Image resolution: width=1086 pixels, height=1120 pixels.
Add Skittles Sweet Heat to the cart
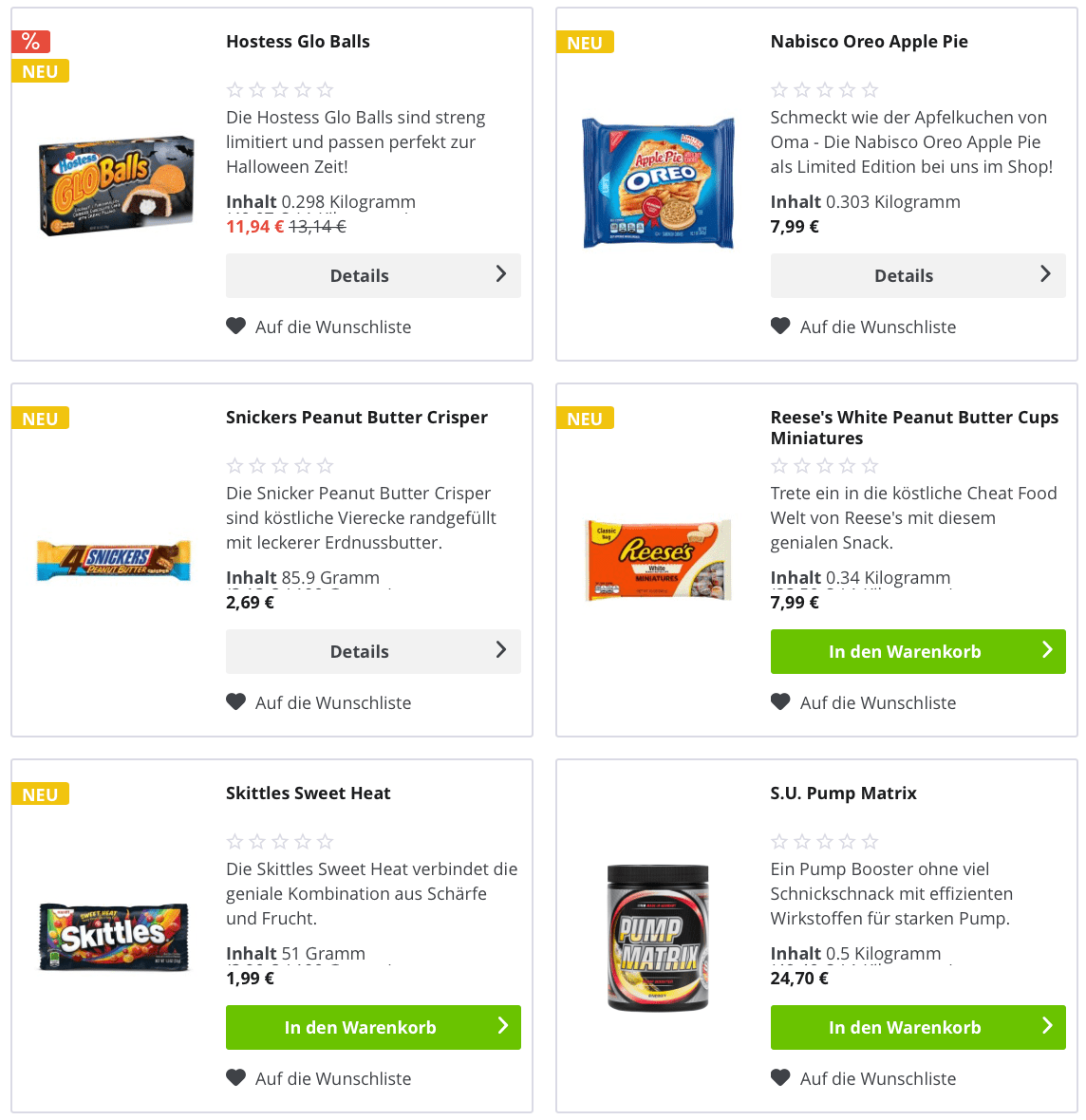[373, 1027]
